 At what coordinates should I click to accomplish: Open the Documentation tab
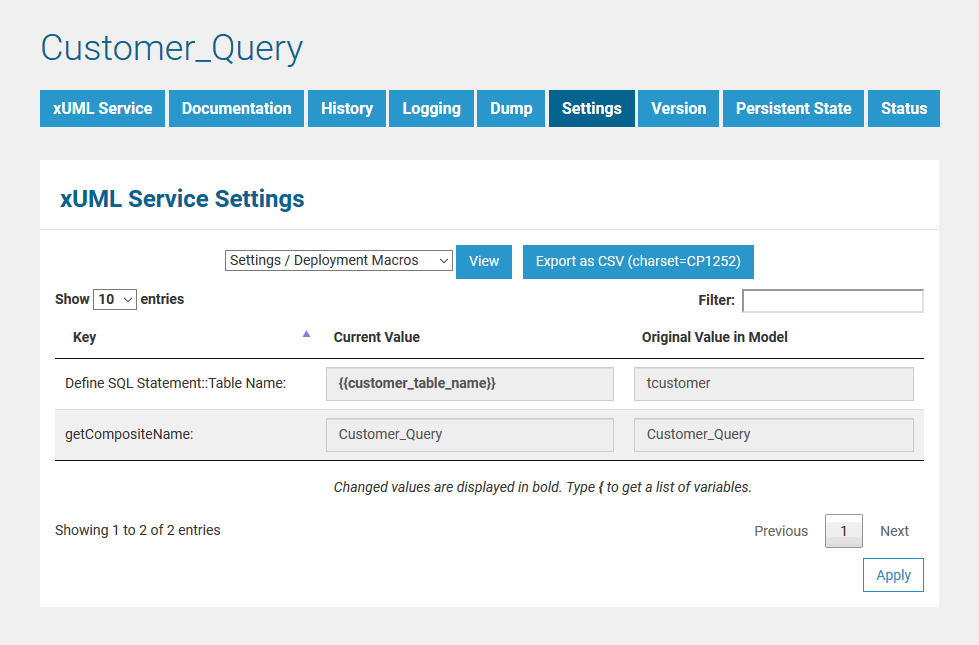[236, 108]
